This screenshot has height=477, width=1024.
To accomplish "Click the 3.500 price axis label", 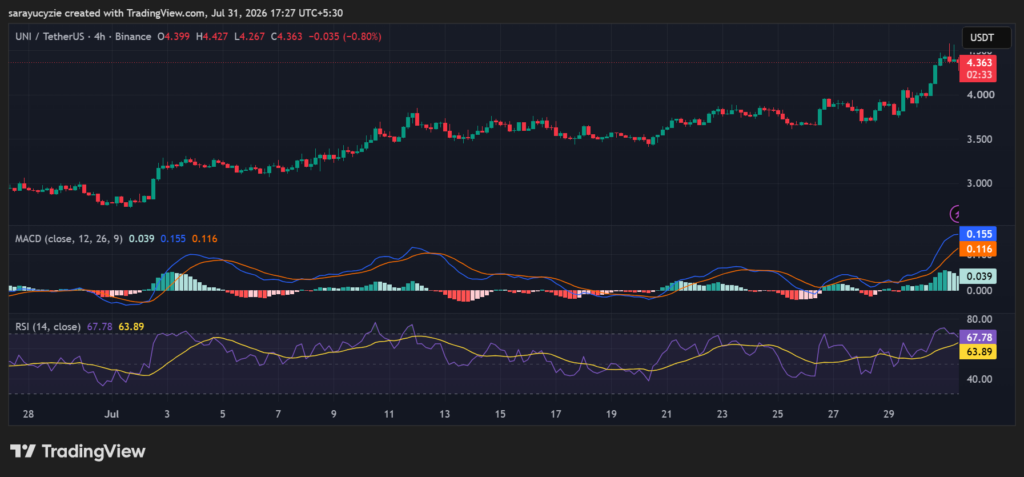I will 980,139.
